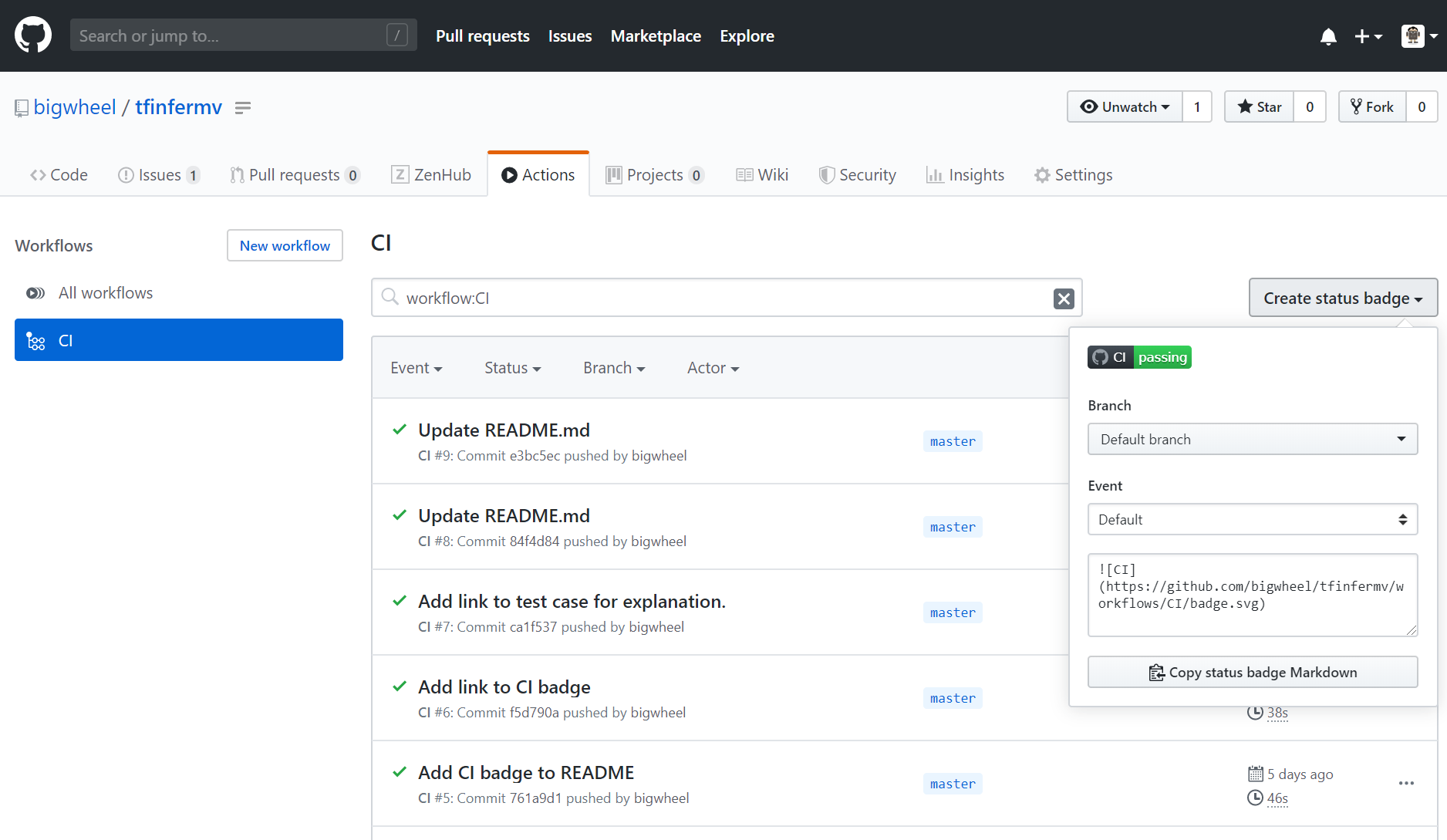This screenshot has width=1447, height=840.
Task: Open the Event filter dropdown
Action: (417, 368)
